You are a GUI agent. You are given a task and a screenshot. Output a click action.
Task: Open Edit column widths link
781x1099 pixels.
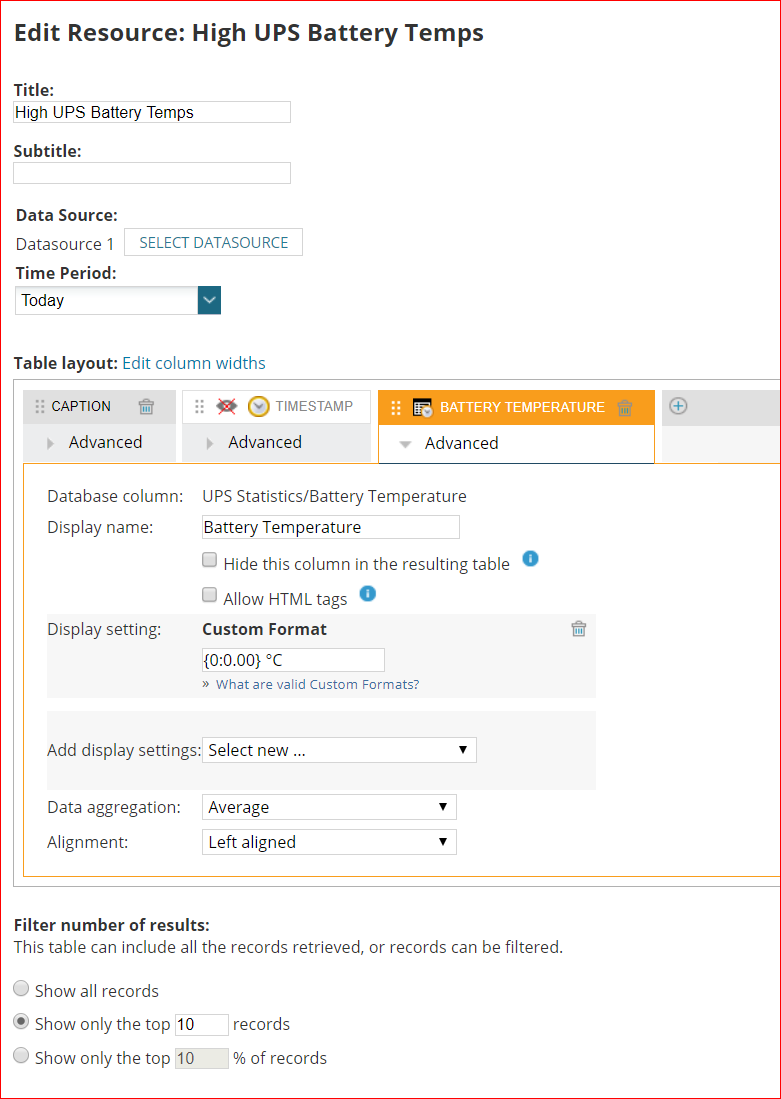click(194, 363)
